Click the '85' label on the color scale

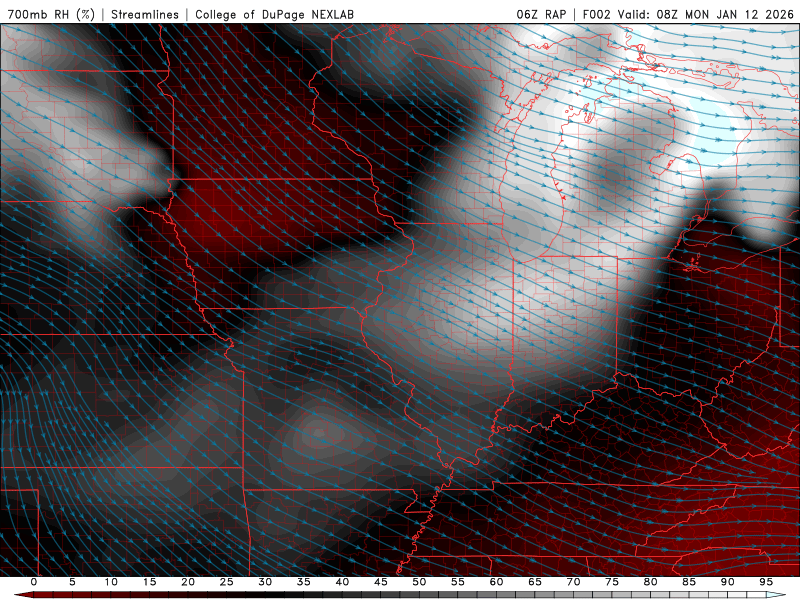click(689, 582)
